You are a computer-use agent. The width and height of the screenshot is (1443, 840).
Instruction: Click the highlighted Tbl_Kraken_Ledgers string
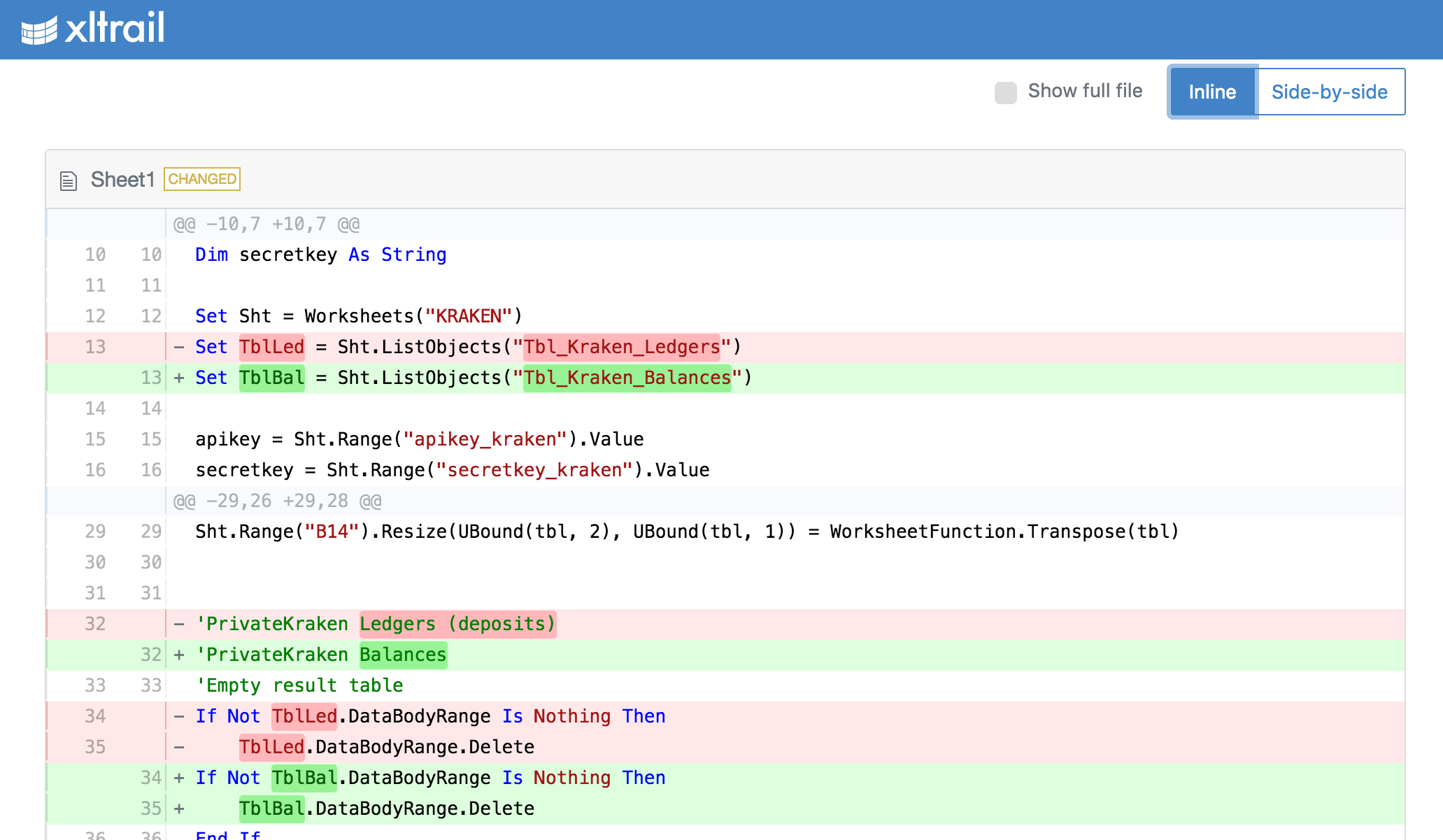pyautogui.click(x=622, y=347)
